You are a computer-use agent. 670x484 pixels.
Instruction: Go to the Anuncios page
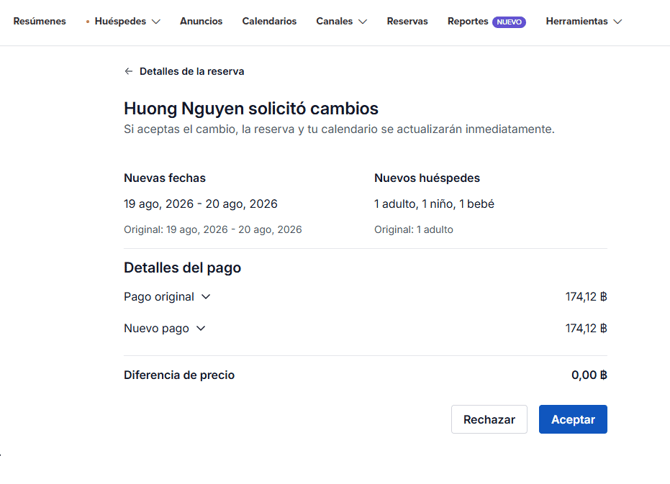tap(201, 21)
